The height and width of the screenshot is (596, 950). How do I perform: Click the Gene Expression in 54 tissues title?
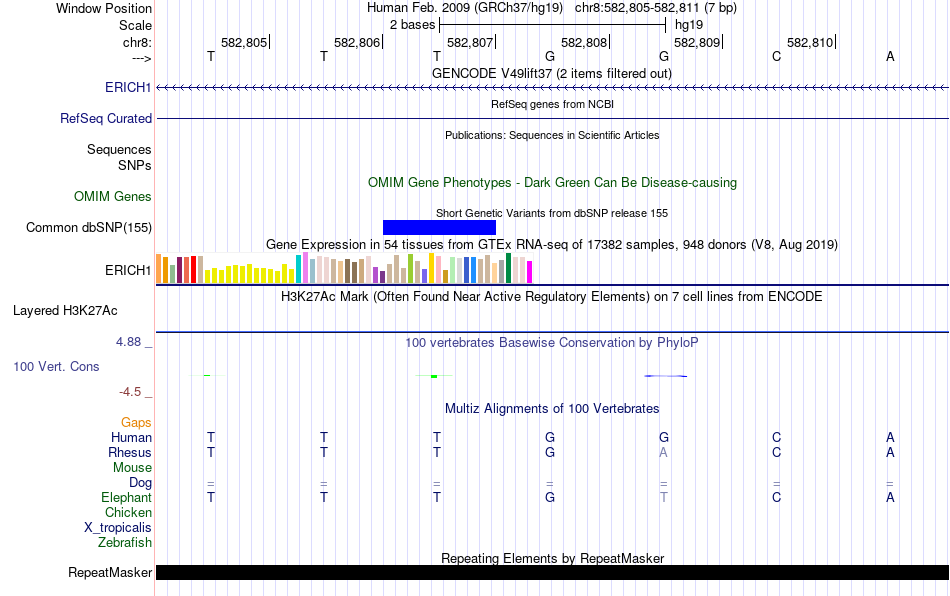pyautogui.click(x=552, y=245)
